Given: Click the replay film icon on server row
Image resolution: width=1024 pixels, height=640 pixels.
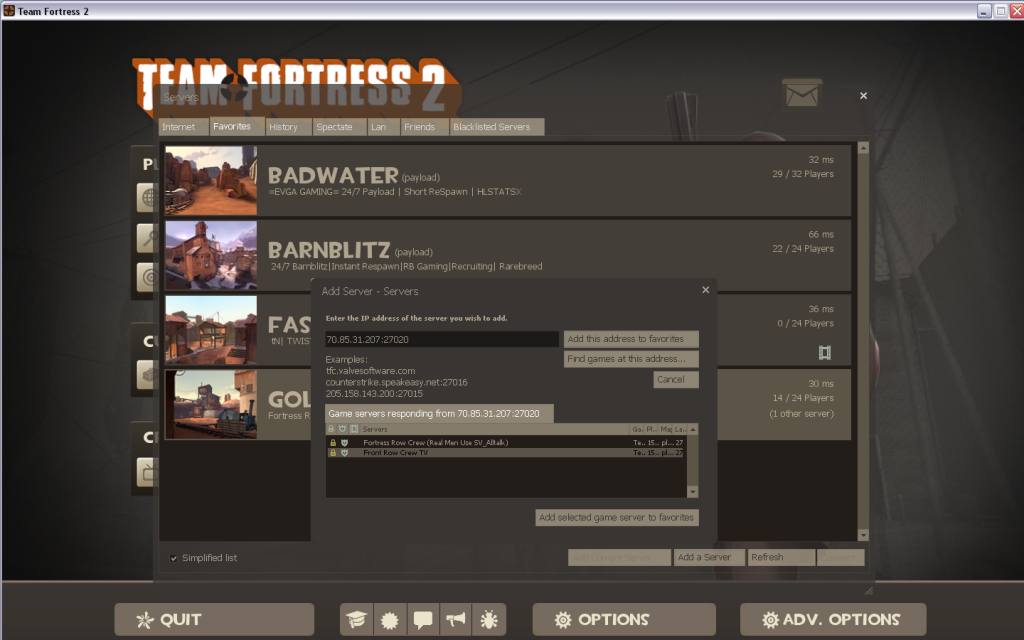Looking at the screenshot, I should [x=825, y=352].
